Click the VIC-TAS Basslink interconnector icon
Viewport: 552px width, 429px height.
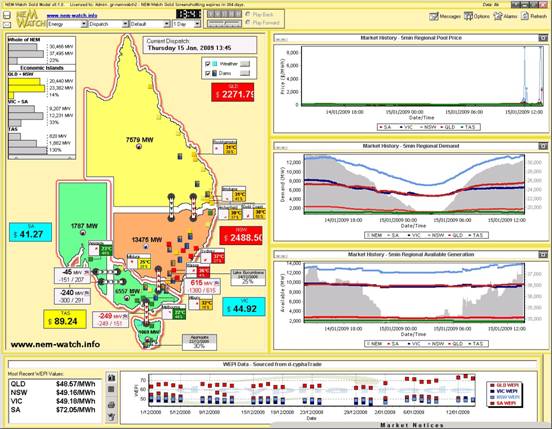[x=146, y=313]
